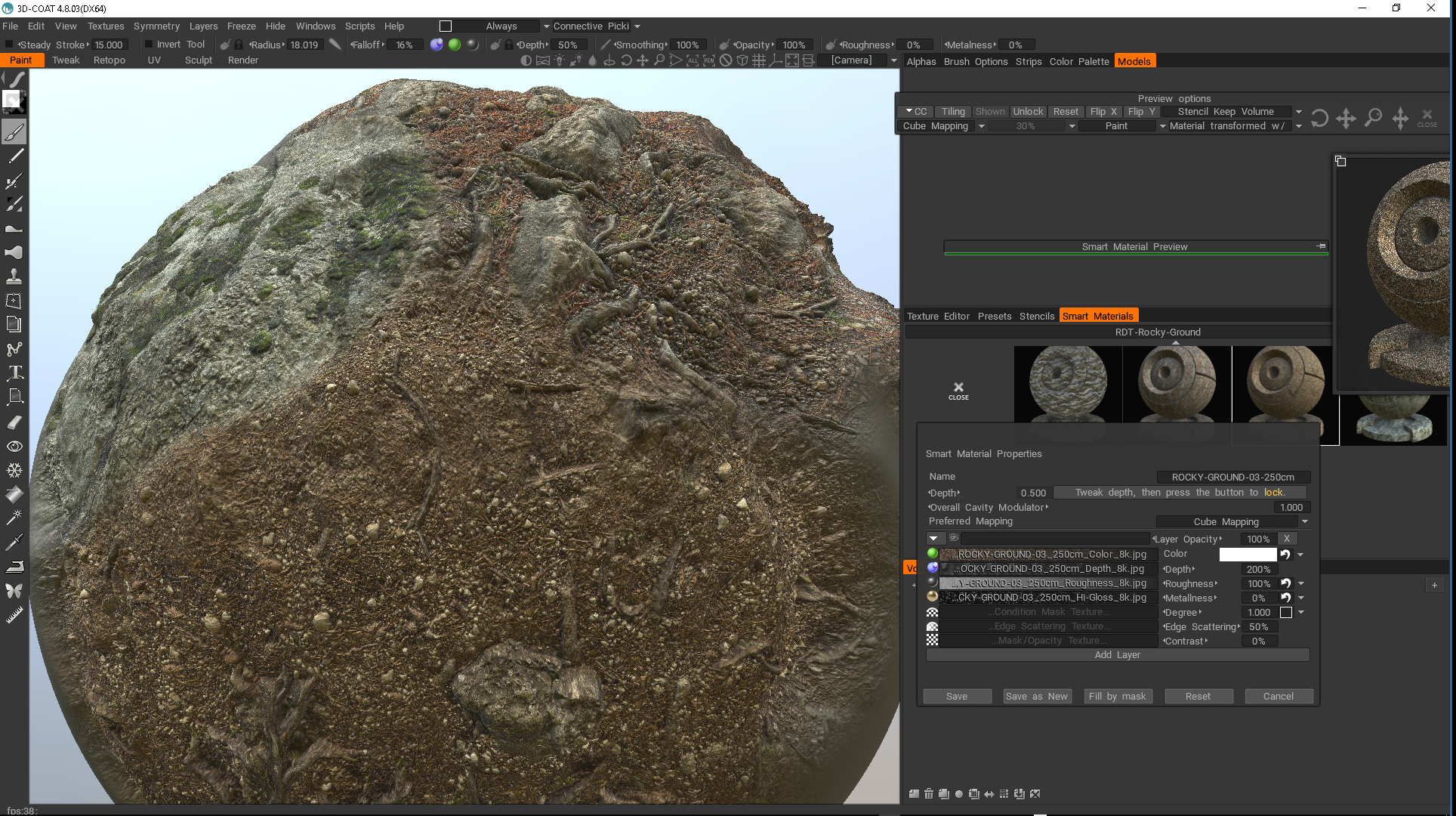Click the Transform tool icon

[14, 300]
